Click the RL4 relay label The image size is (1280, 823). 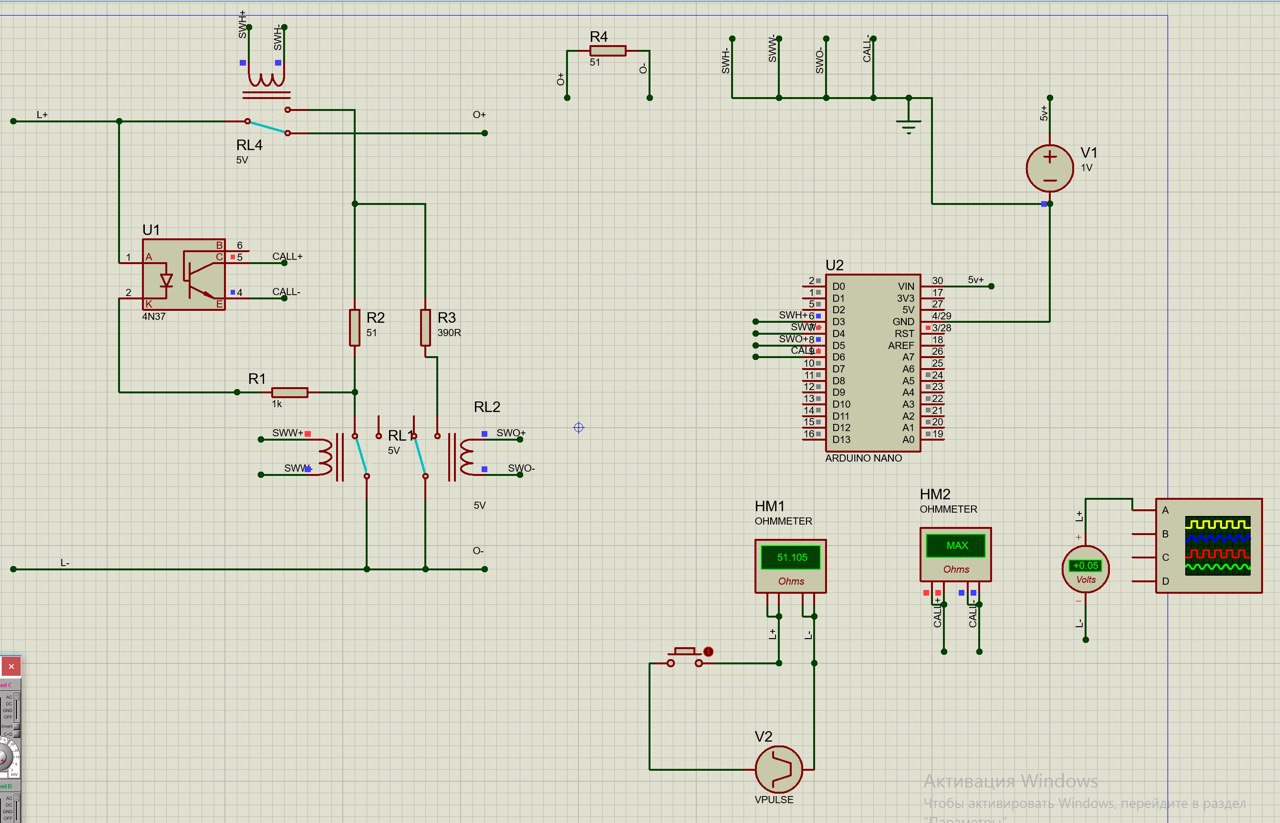tap(249, 145)
